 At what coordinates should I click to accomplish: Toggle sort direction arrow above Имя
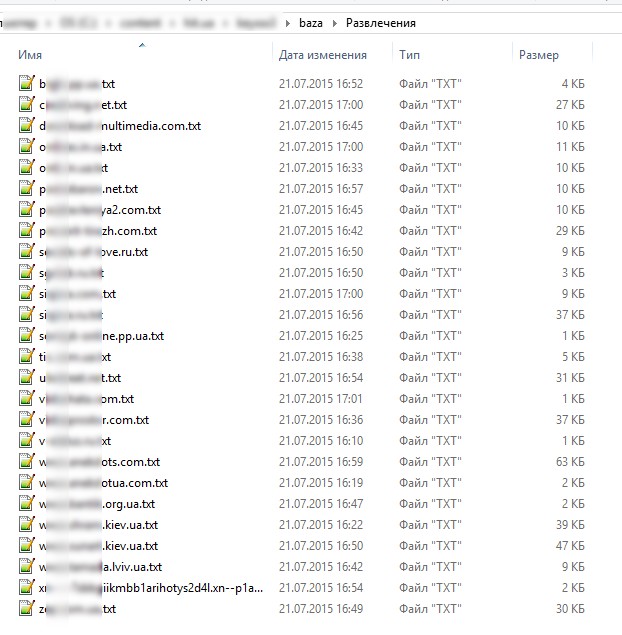pyautogui.click(x=142, y=45)
